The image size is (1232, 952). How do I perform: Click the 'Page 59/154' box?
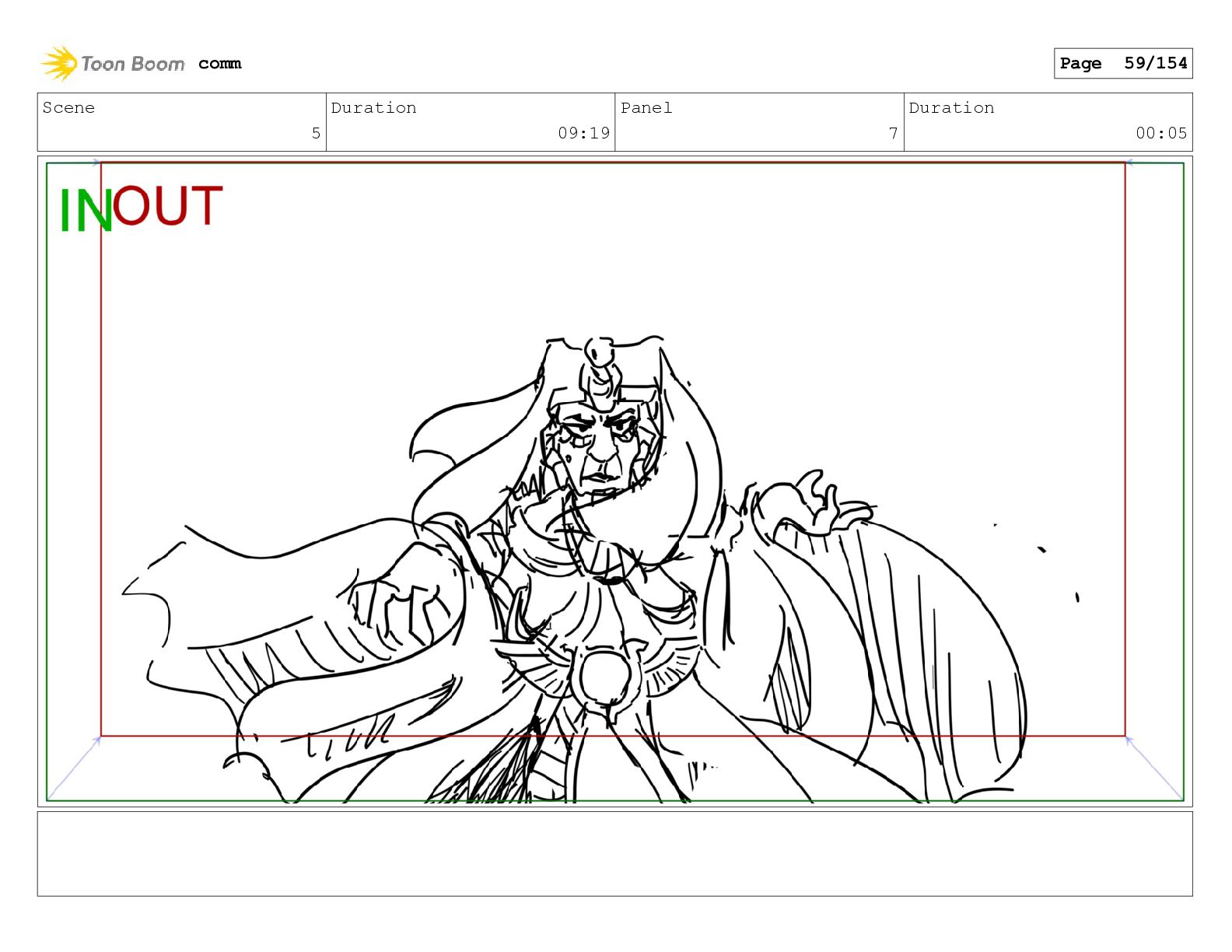1122,63
